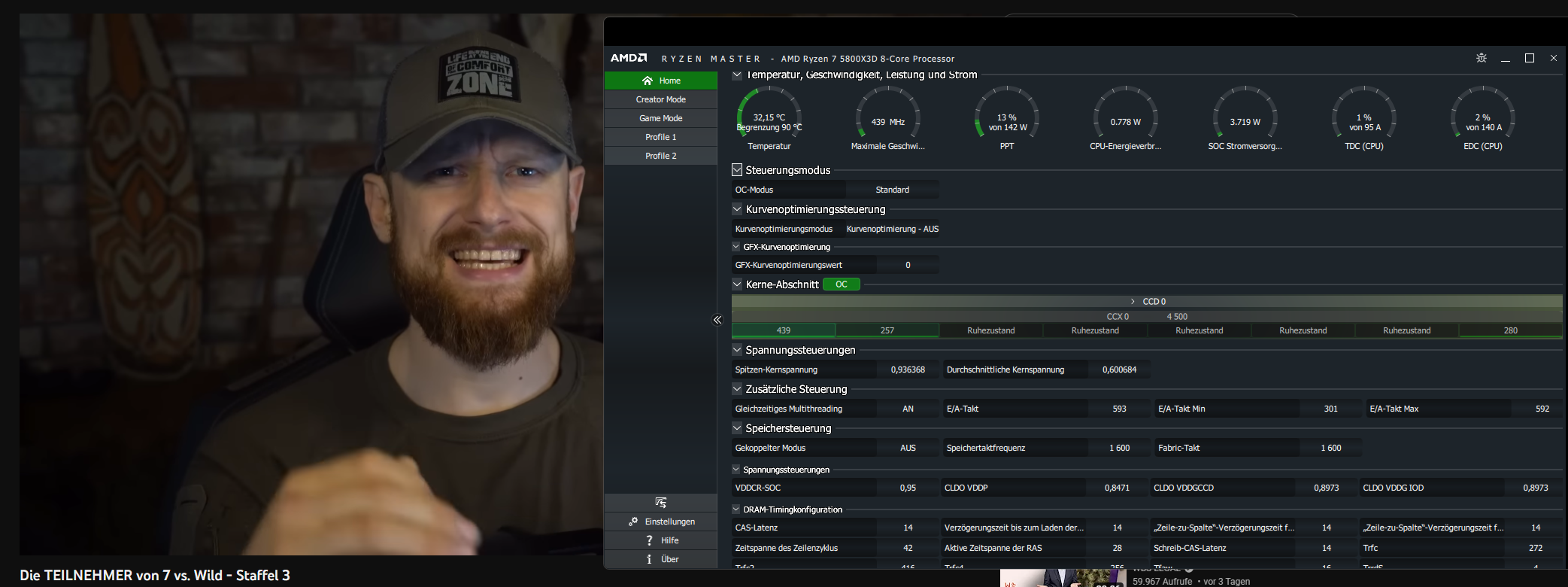1568x587 pixels.
Task: Click CLDO VDDP value 0,8471
Action: (1117, 488)
